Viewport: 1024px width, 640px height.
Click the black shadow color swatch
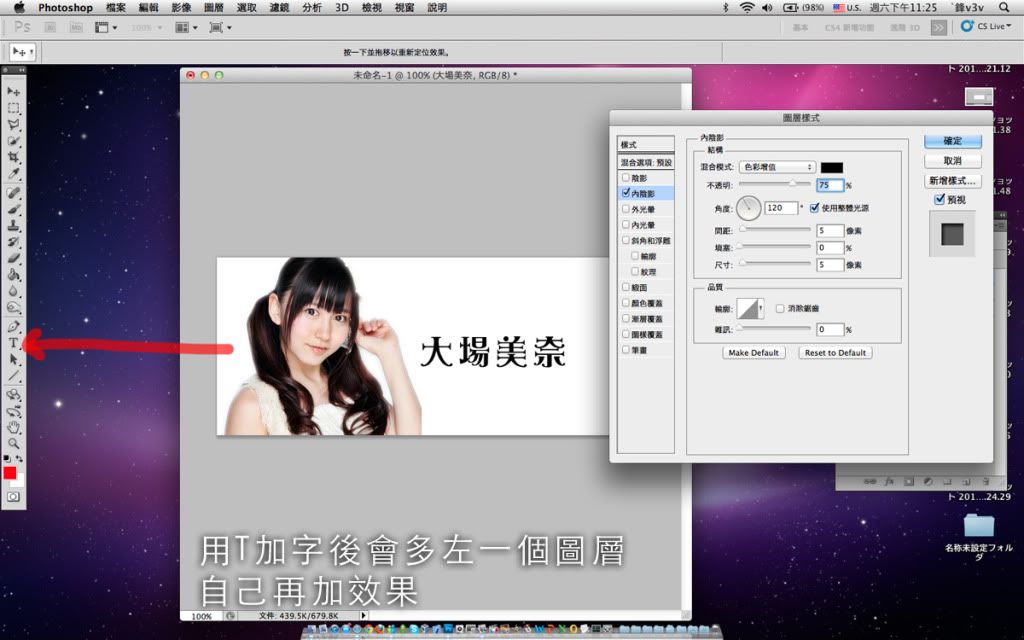click(x=832, y=167)
